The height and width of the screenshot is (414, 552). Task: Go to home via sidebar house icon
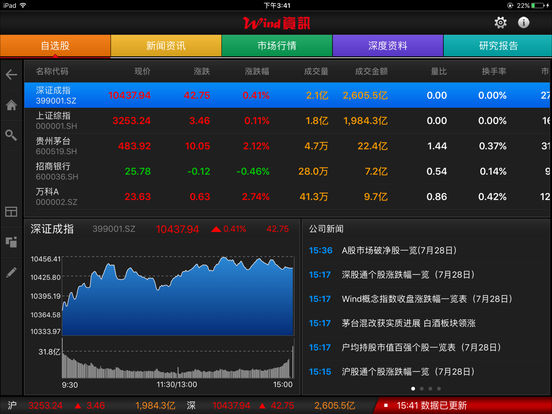point(11,105)
